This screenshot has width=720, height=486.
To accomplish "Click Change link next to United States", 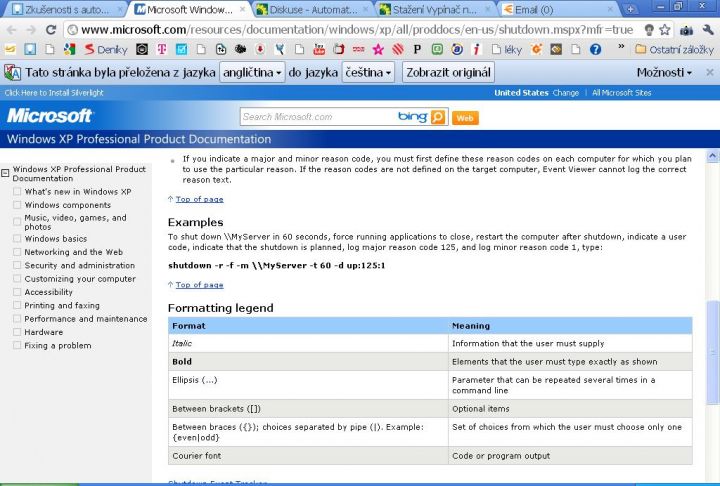I will (565, 93).
